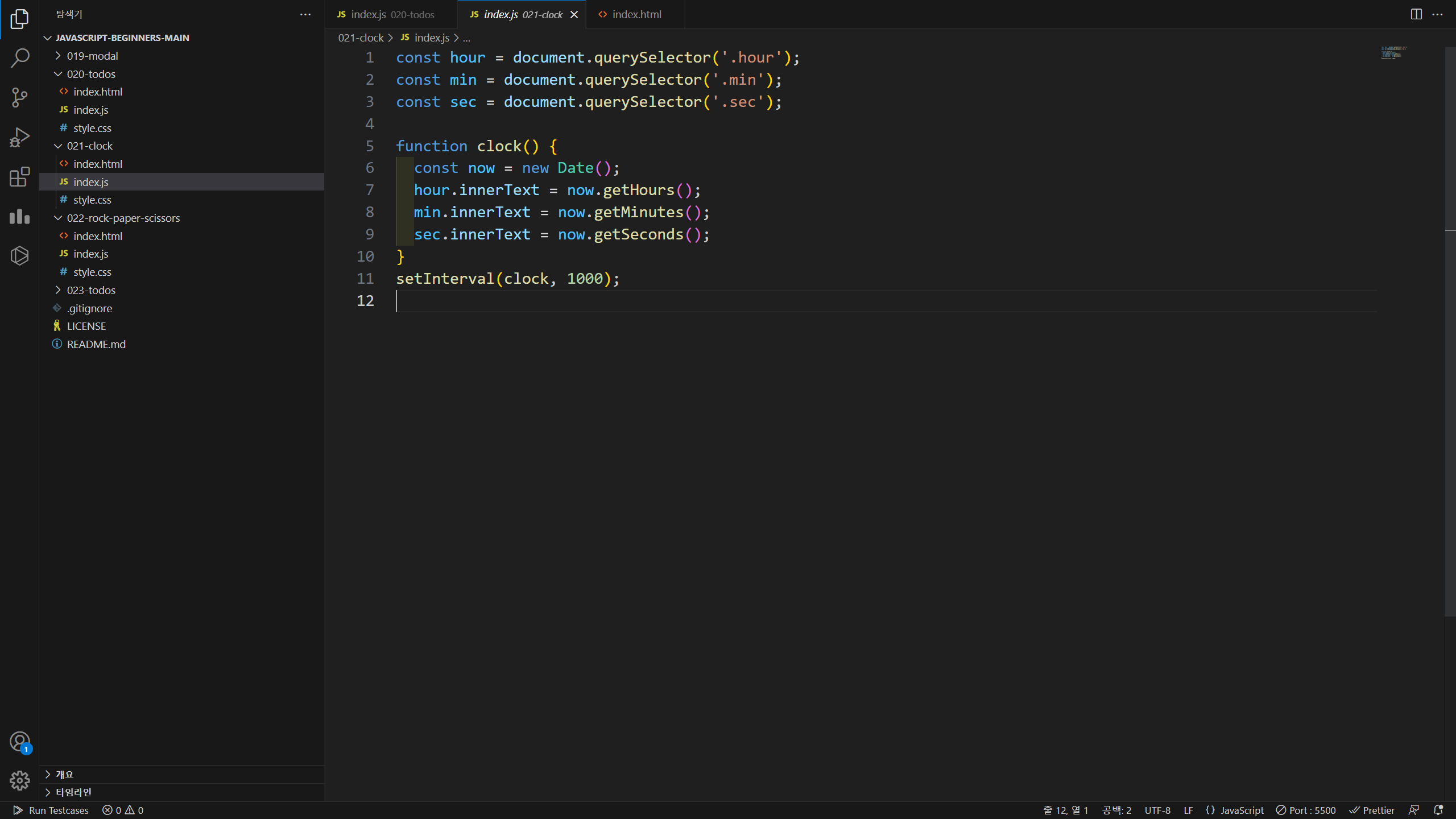Screen dimensions: 1456x819
Task: Click the UTF-8 encoding button
Action: (1157, 810)
